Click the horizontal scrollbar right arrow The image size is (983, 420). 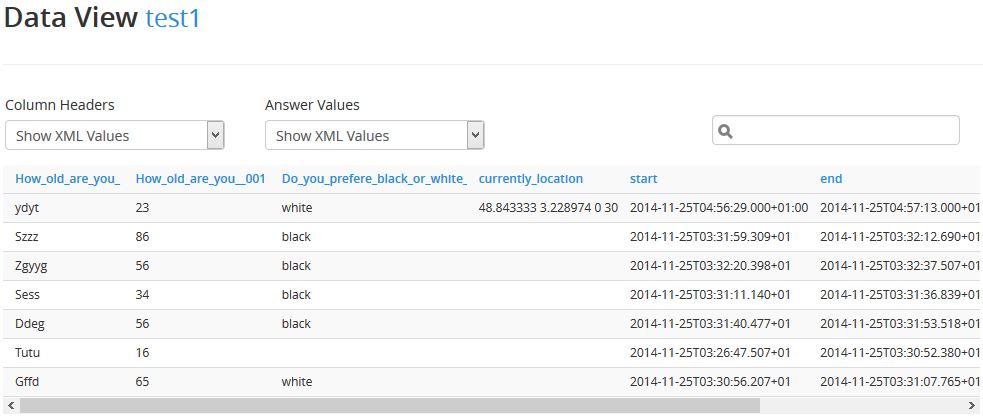tap(972, 406)
